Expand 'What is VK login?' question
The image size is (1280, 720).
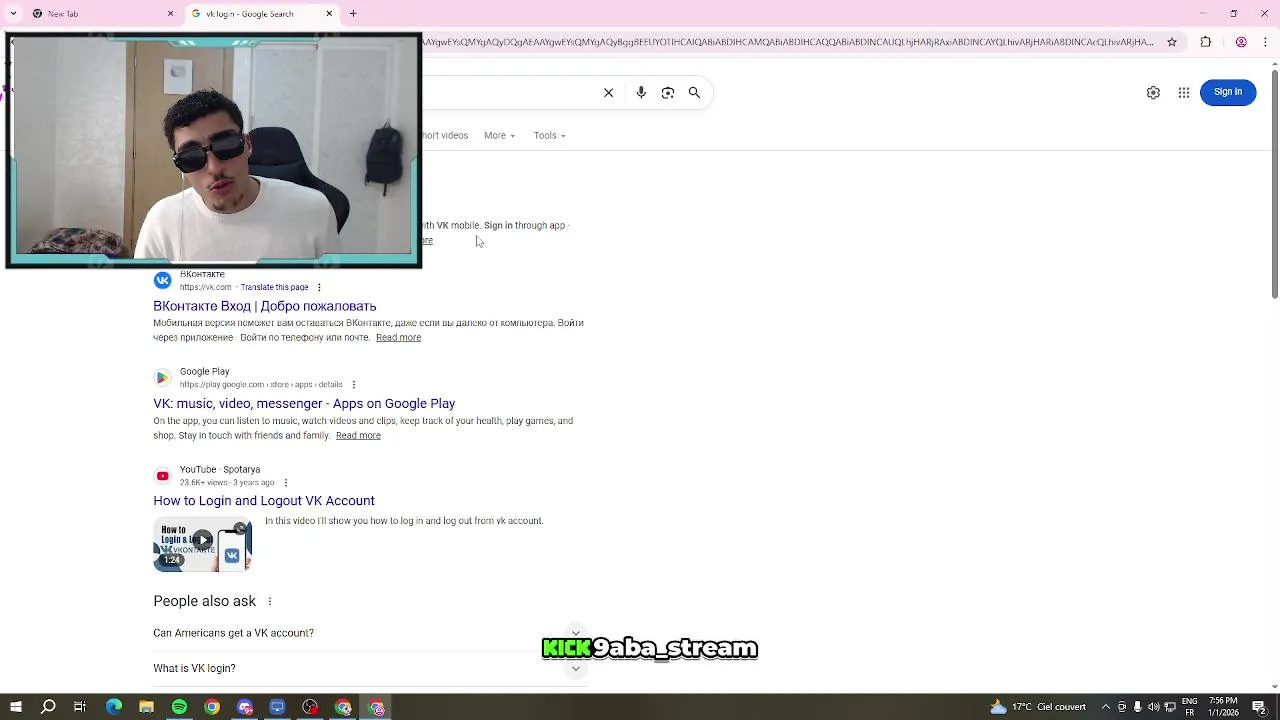pyautogui.click(x=368, y=669)
